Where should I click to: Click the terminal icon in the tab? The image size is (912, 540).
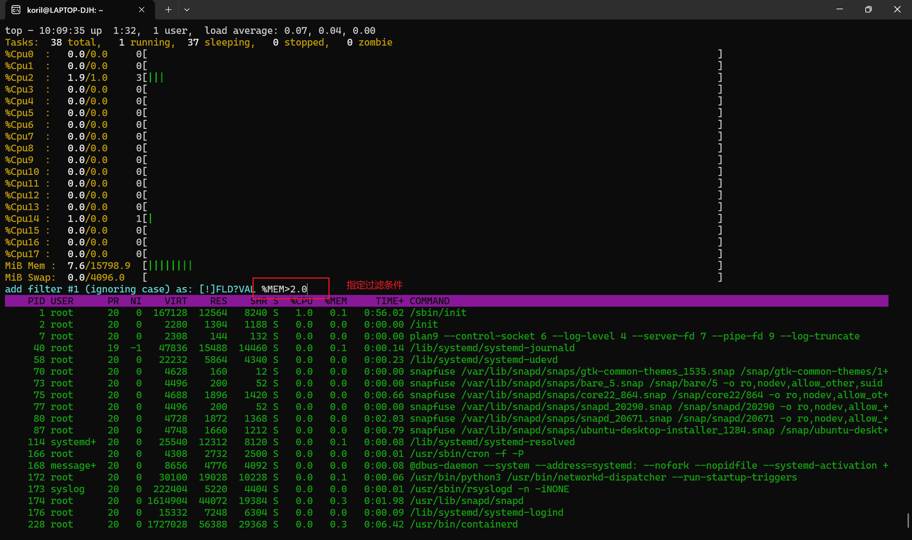(16, 9)
